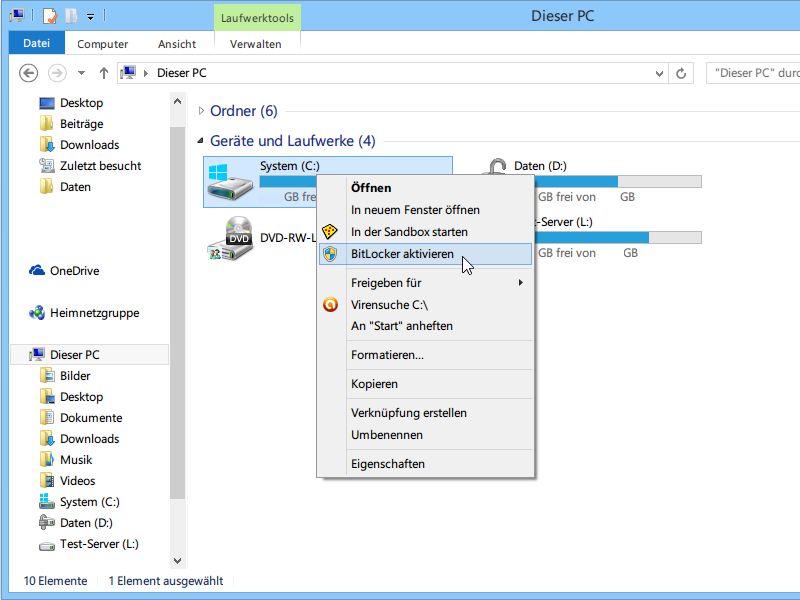Viewport: 800px width, 600px height.
Task: Select Verknüpfung erstellen
Action: coord(409,413)
